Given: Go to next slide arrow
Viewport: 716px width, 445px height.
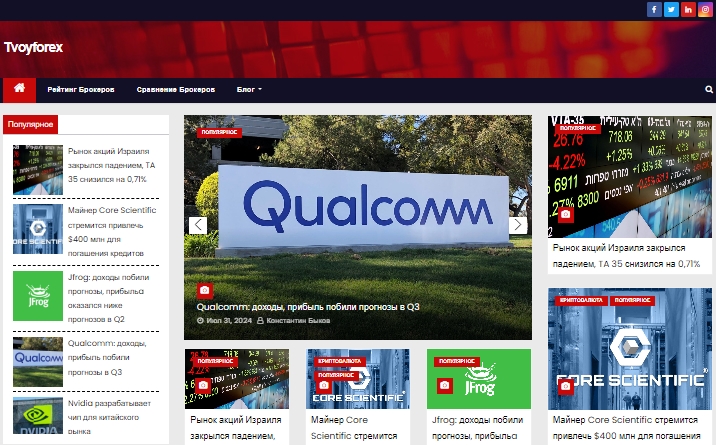Looking at the screenshot, I should (x=518, y=225).
